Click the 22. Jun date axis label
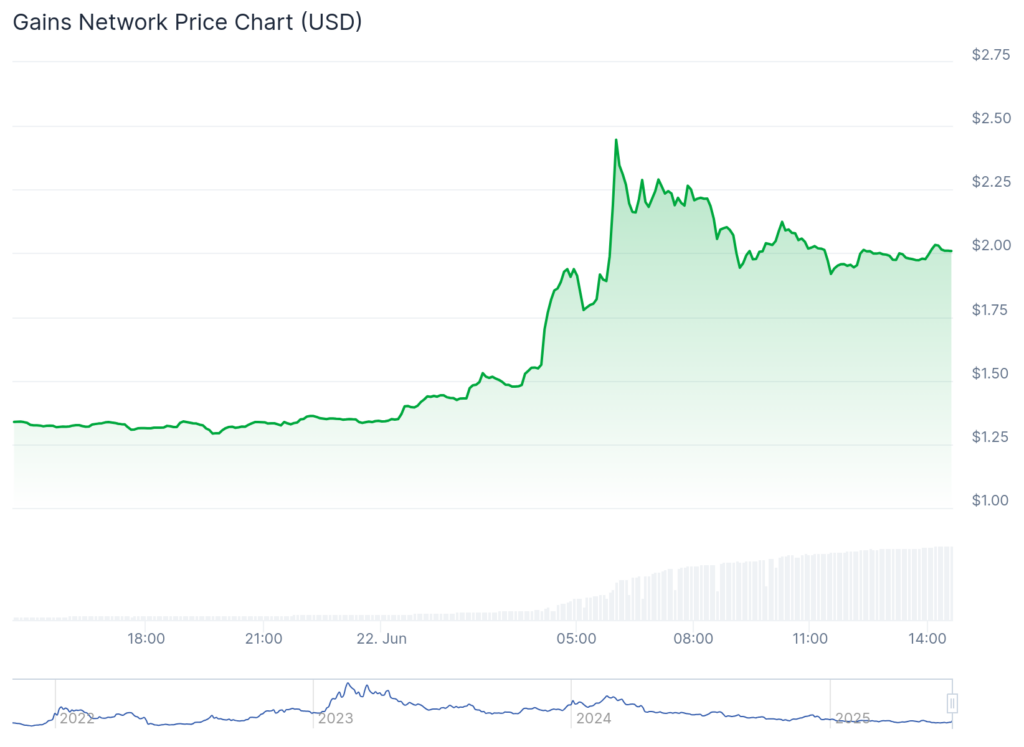1024x747 pixels. (x=384, y=638)
